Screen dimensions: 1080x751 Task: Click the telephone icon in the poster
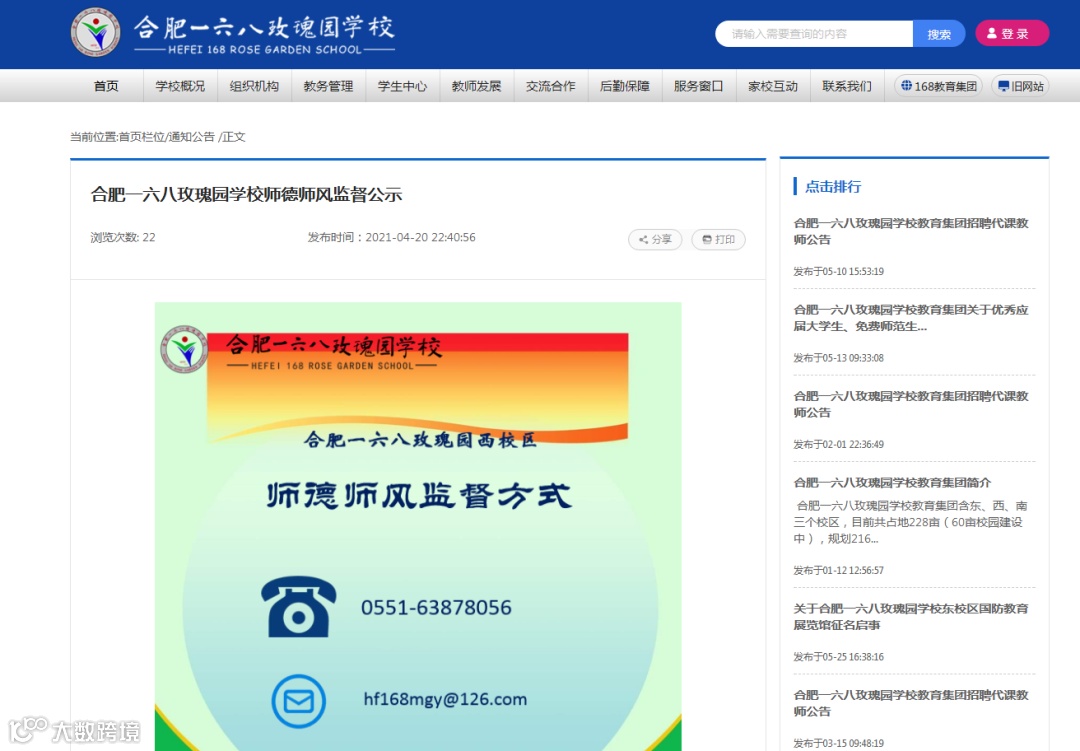click(x=298, y=606)
